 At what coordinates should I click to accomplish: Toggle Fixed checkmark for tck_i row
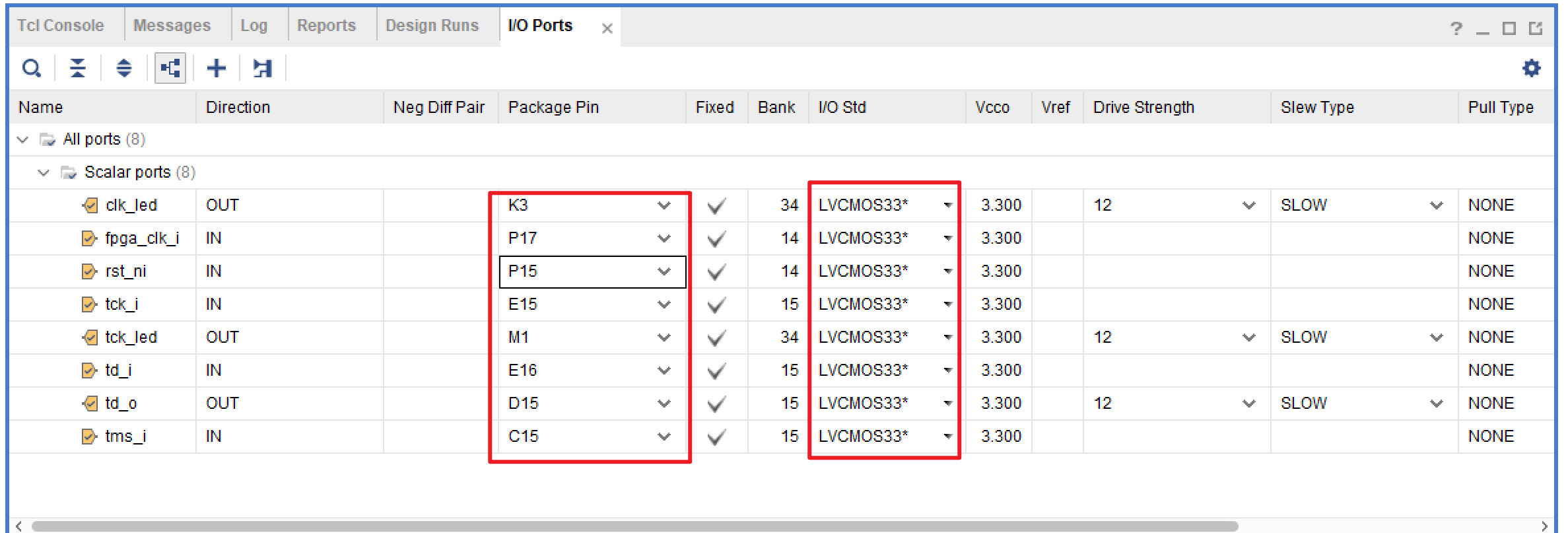click(x=716, y=305)
